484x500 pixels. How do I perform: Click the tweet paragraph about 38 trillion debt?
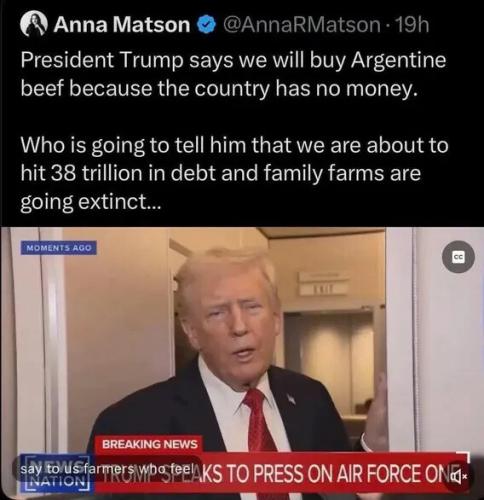pos(234,173)
